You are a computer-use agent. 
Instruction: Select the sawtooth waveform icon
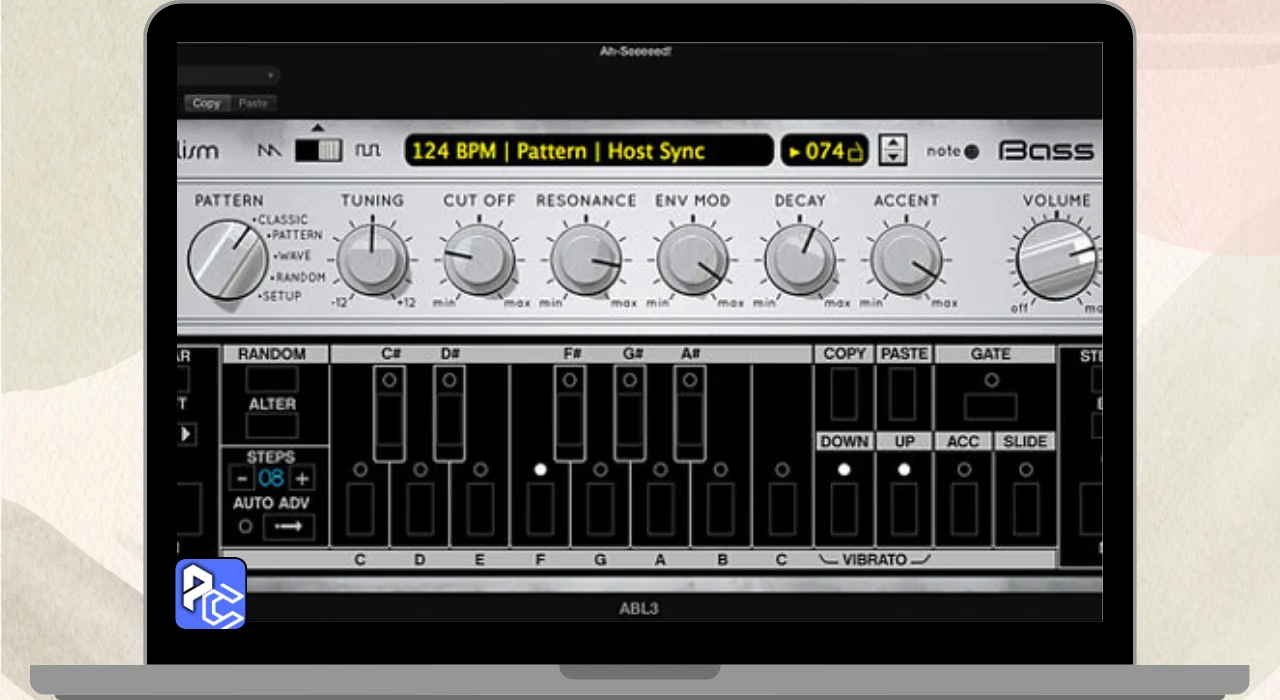pos(270,151)
